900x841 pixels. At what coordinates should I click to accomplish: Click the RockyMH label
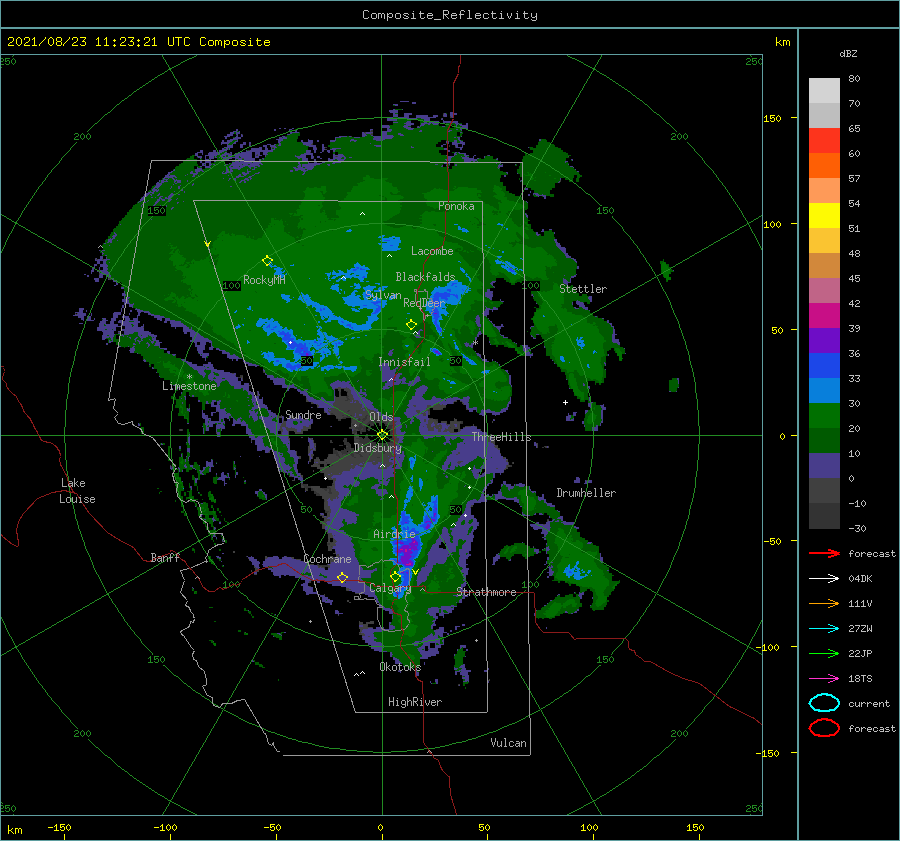[264, 280]
